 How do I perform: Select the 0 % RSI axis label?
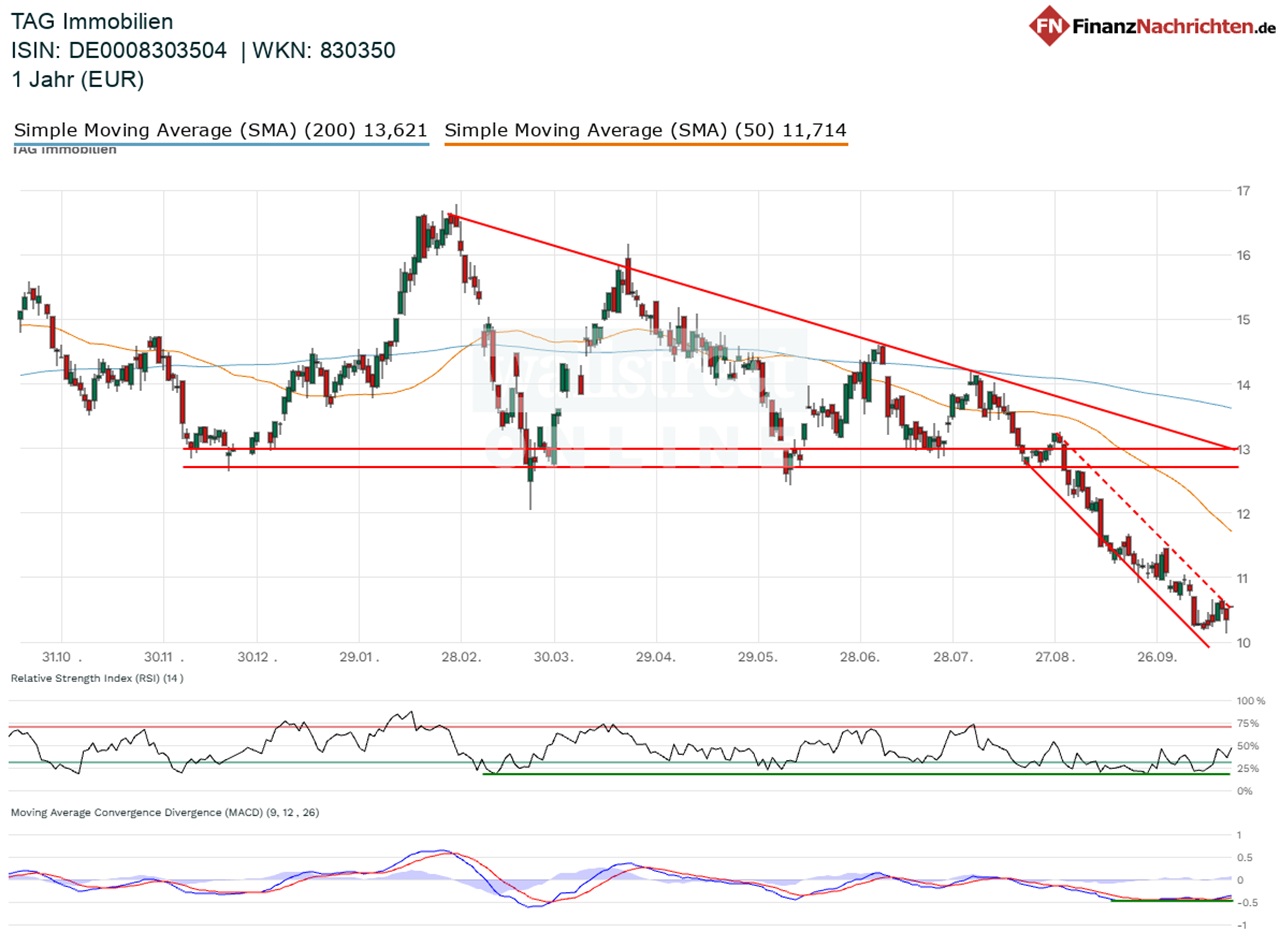[x=1247, y=791]
